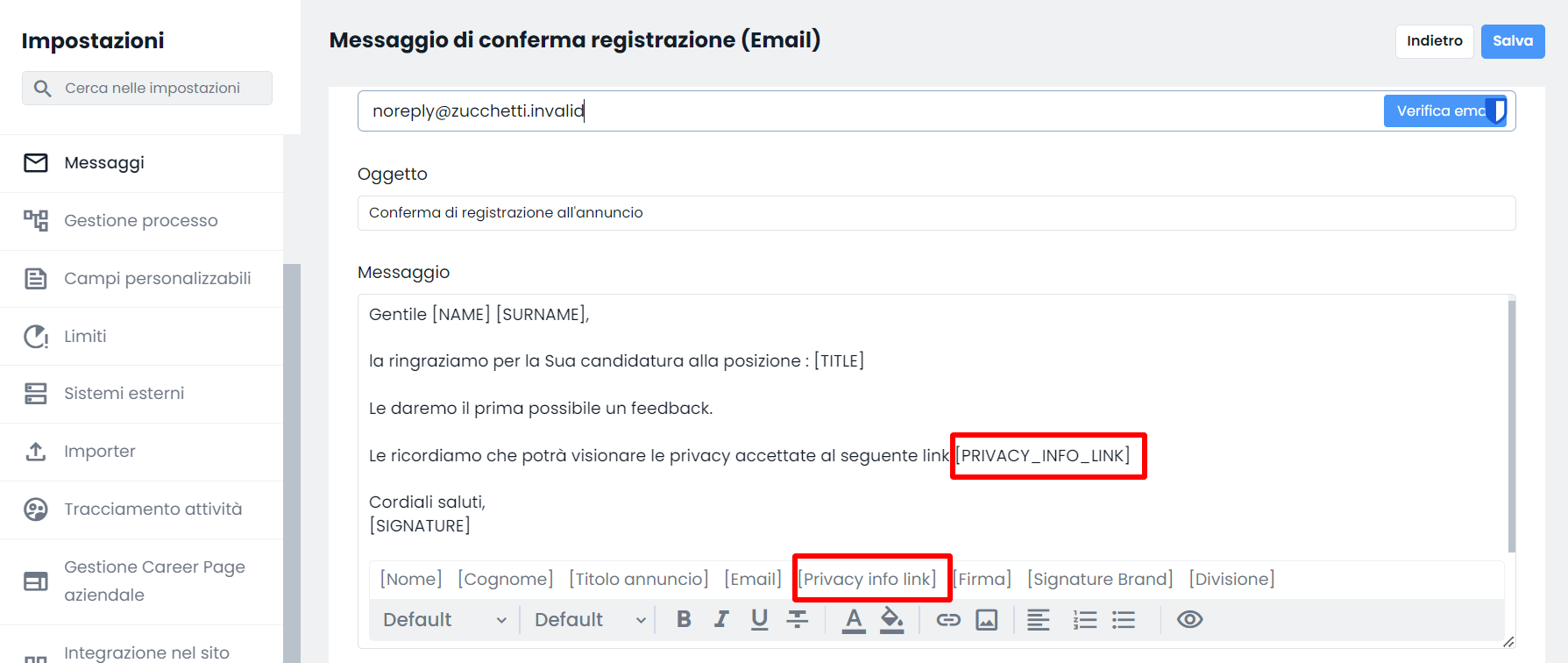Underline selected message text
Viewport: 1568px width, 663px height.
760,619
